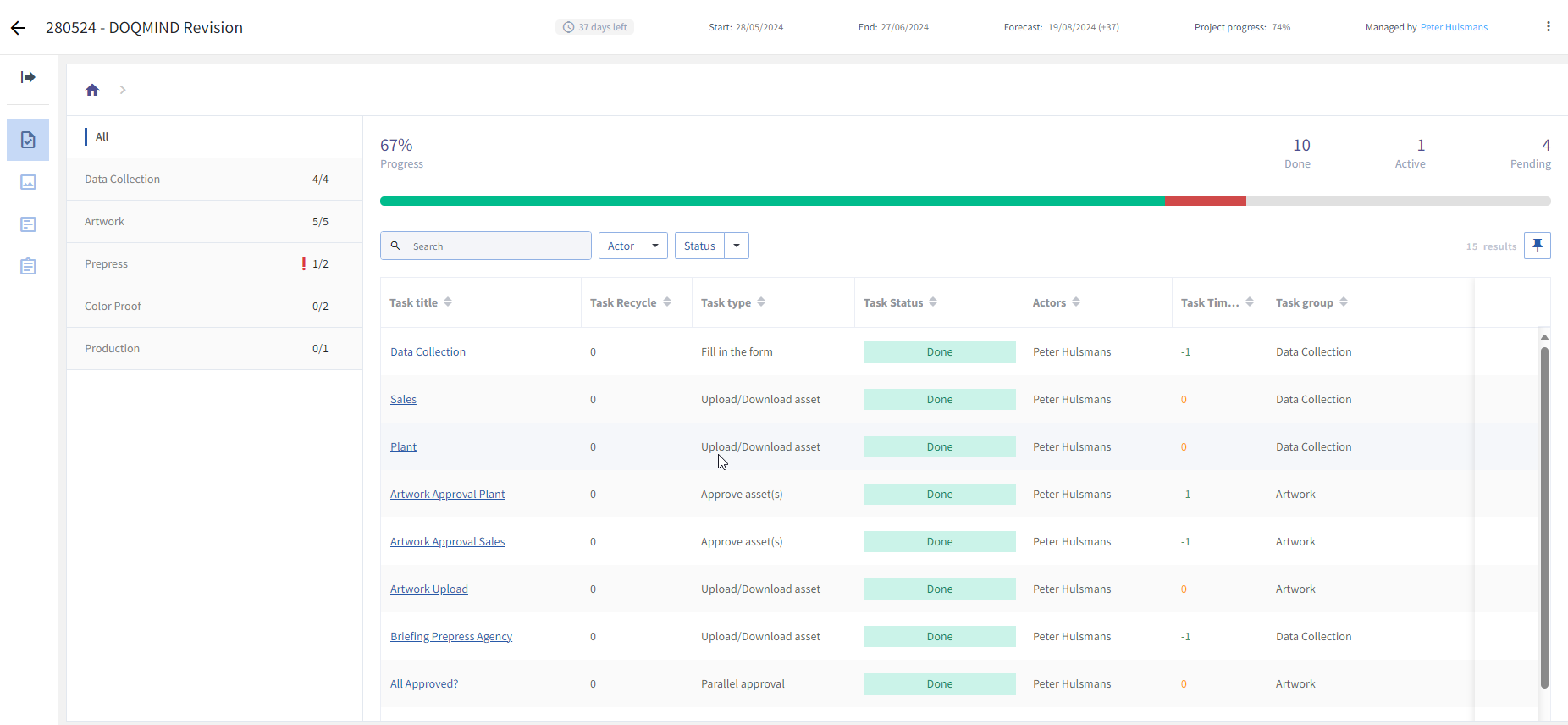Open the Artwork Approval Plant task

tap(447, 495)
